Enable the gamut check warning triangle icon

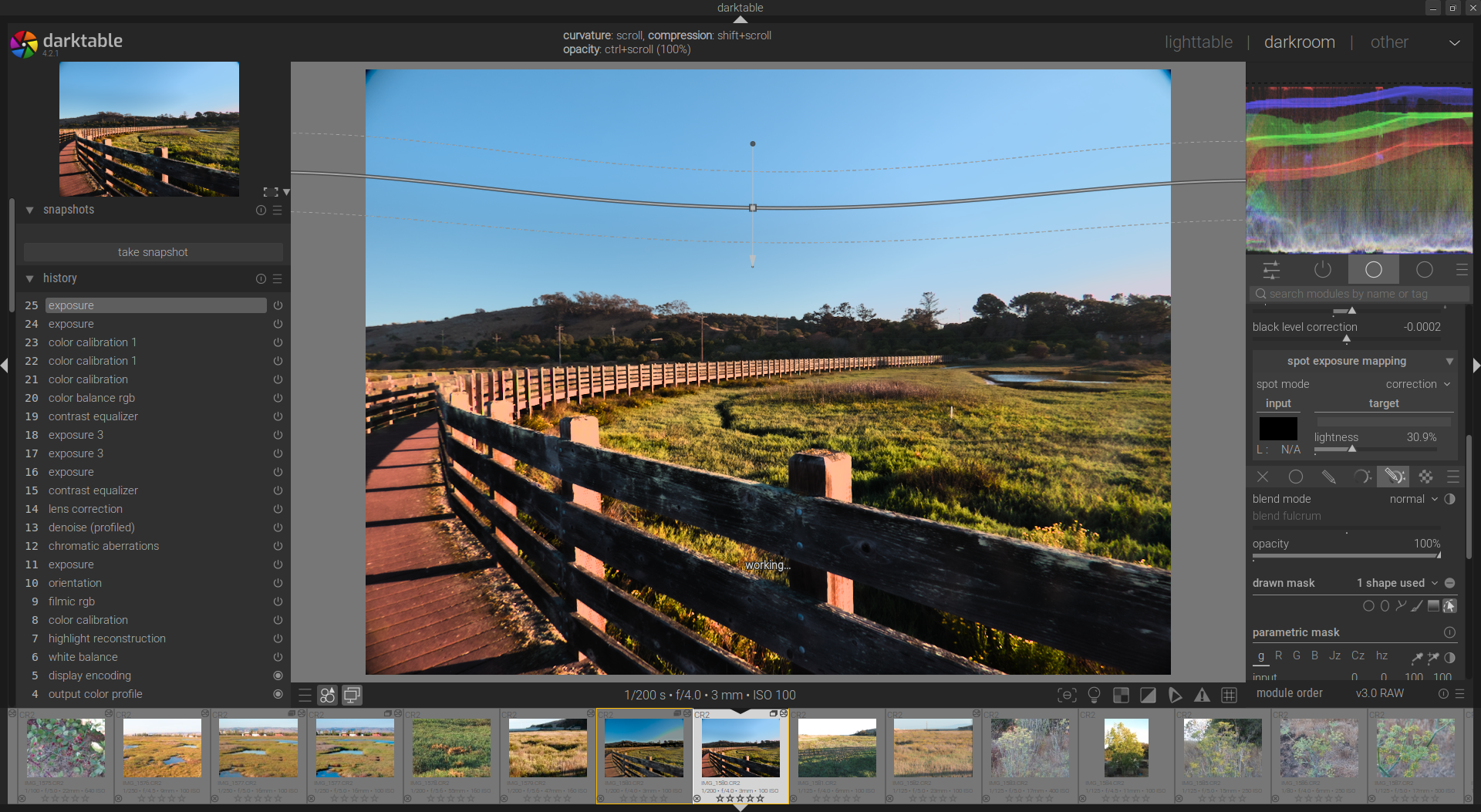(x=1202, y=695)
